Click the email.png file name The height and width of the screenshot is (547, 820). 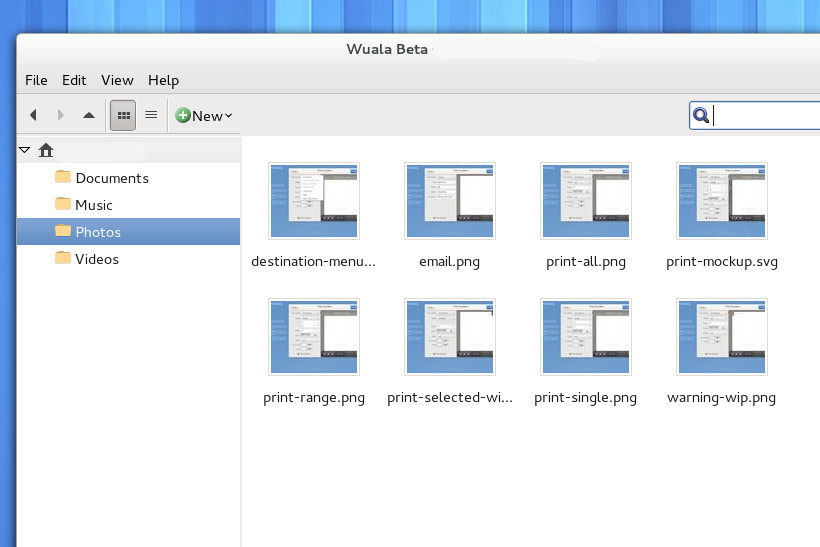450,261
